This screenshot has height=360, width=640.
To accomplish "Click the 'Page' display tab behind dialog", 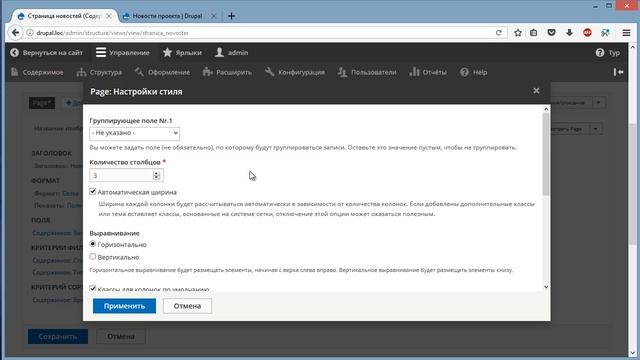I will click(x=42, y=103).
